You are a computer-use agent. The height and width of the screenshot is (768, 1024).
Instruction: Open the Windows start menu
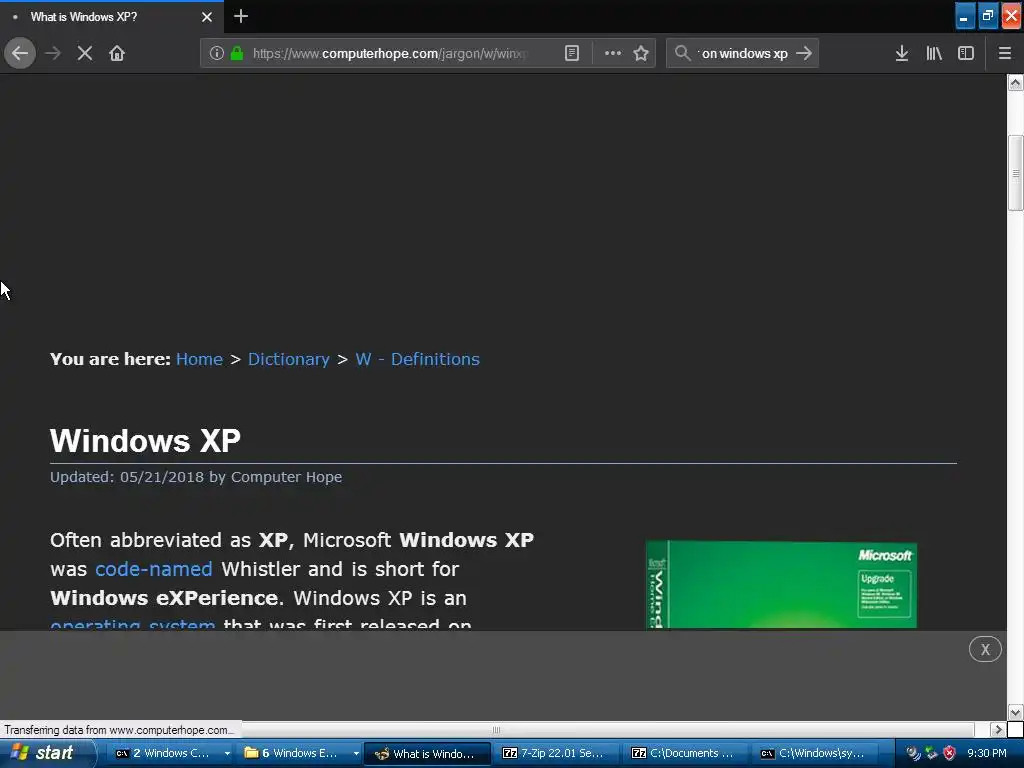(46, 753)
